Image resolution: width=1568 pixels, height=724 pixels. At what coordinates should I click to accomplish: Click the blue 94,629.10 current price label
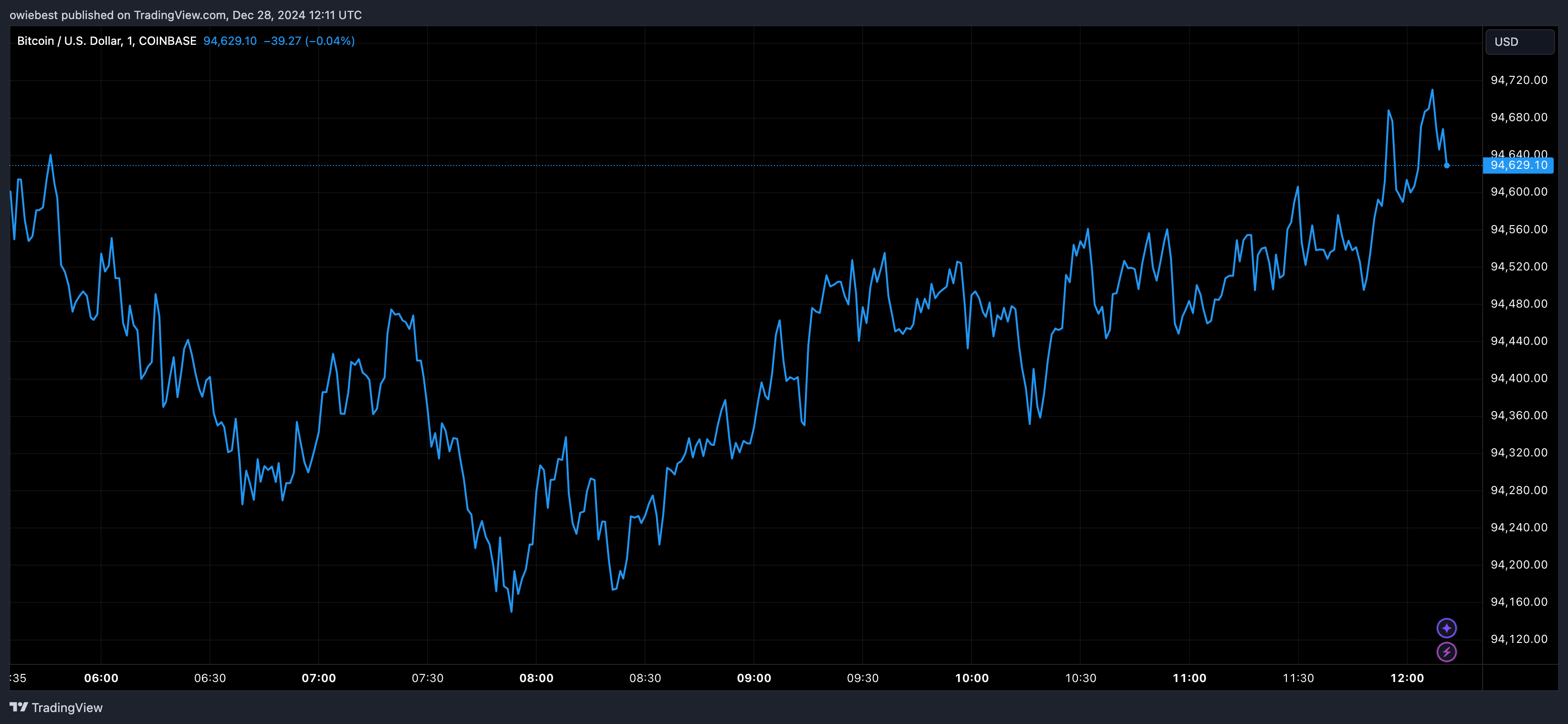1518,165
